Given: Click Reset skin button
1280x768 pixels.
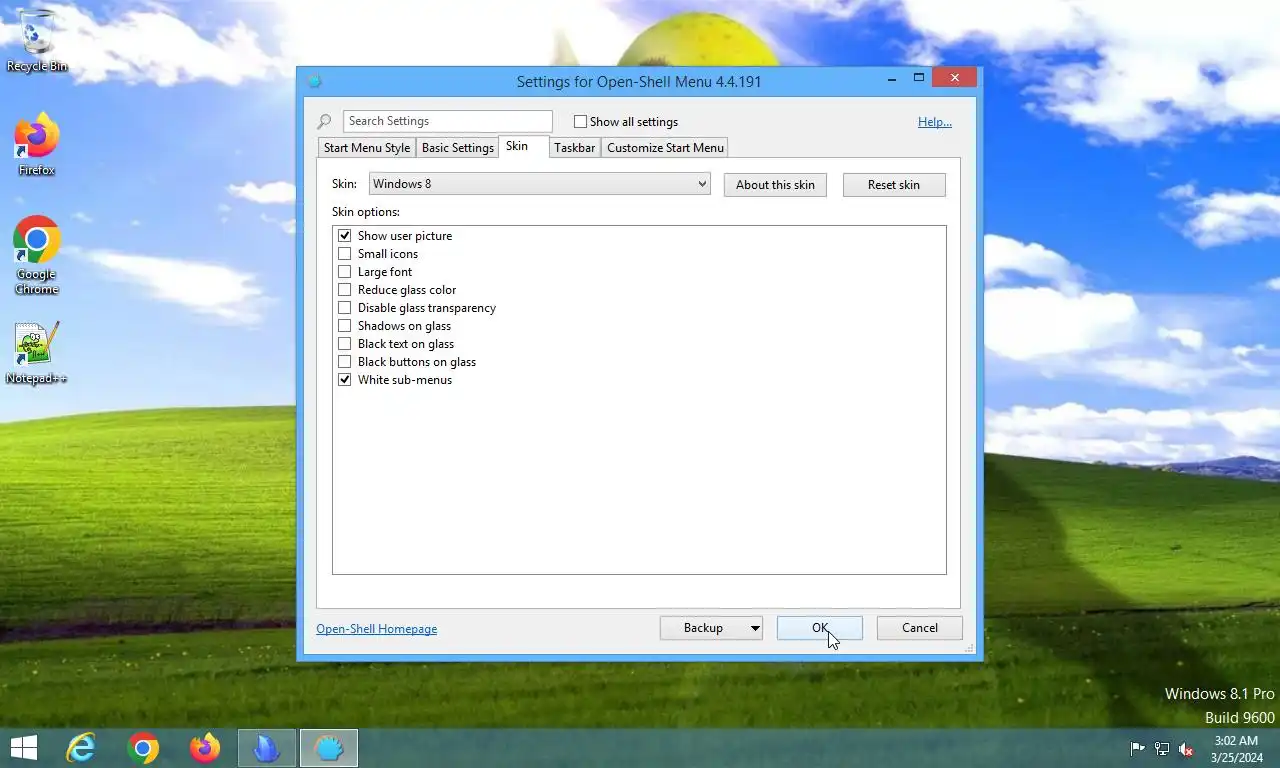Looking at the screenshot, I should 894,185.
